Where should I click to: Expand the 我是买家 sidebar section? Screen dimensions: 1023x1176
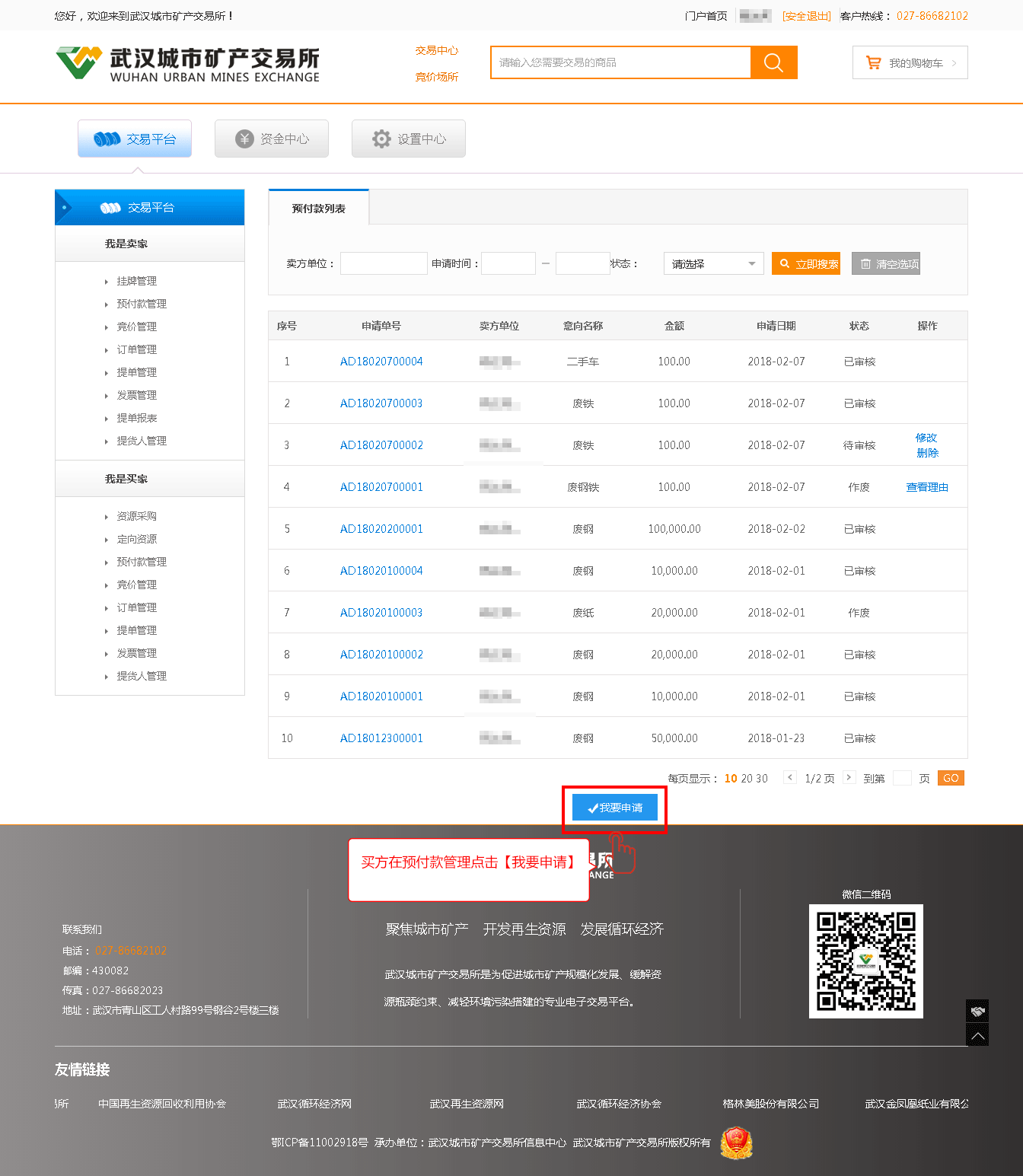click(126, 479)
